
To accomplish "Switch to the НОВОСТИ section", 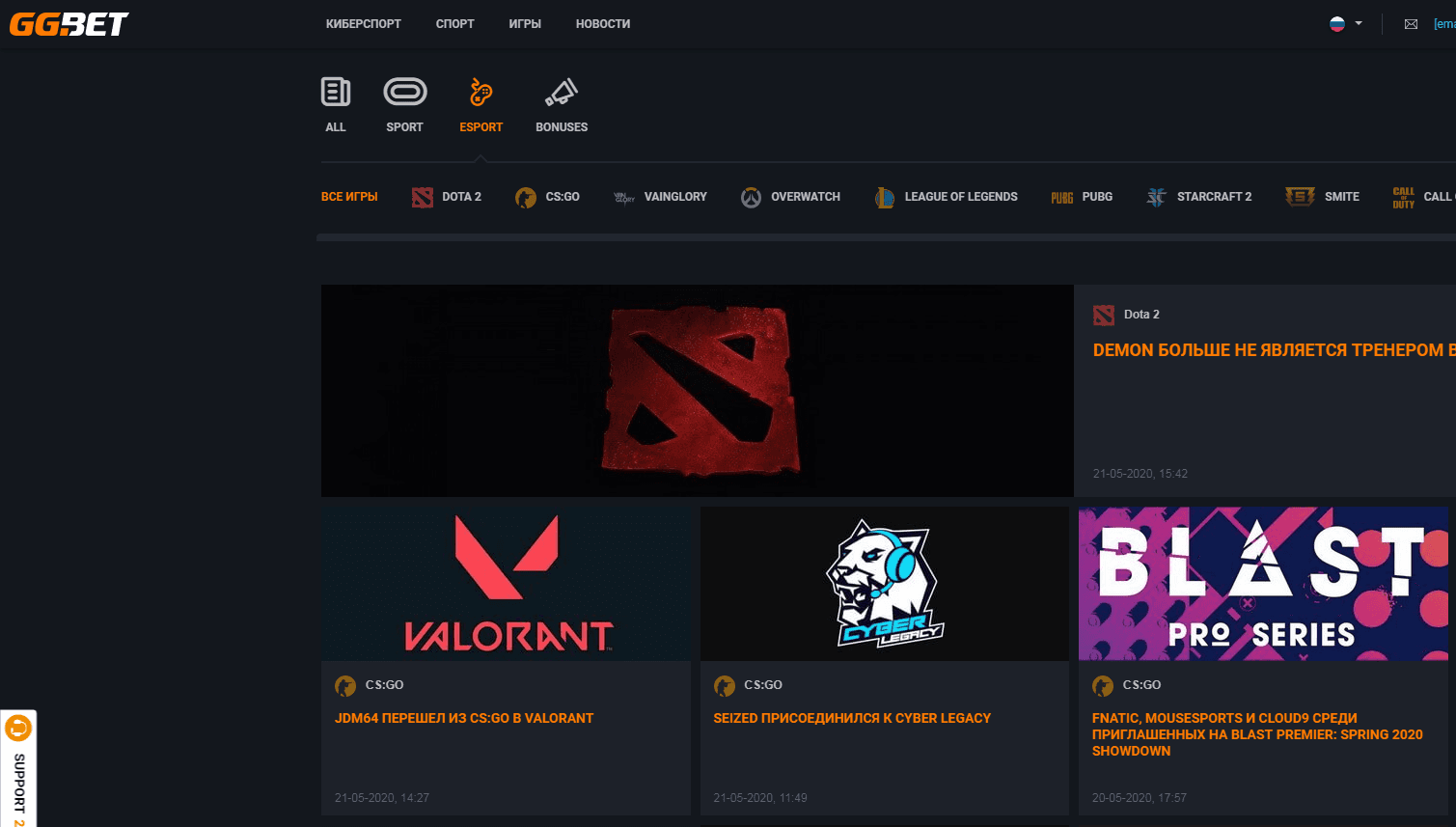I will pos(602,23).
